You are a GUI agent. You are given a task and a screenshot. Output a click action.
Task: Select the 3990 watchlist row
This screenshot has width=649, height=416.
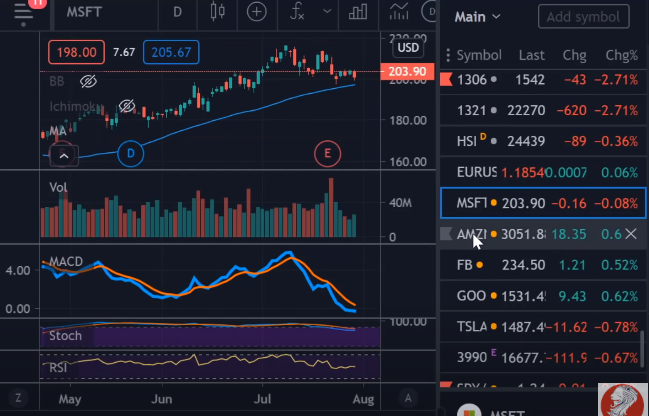tap(543, 357)
